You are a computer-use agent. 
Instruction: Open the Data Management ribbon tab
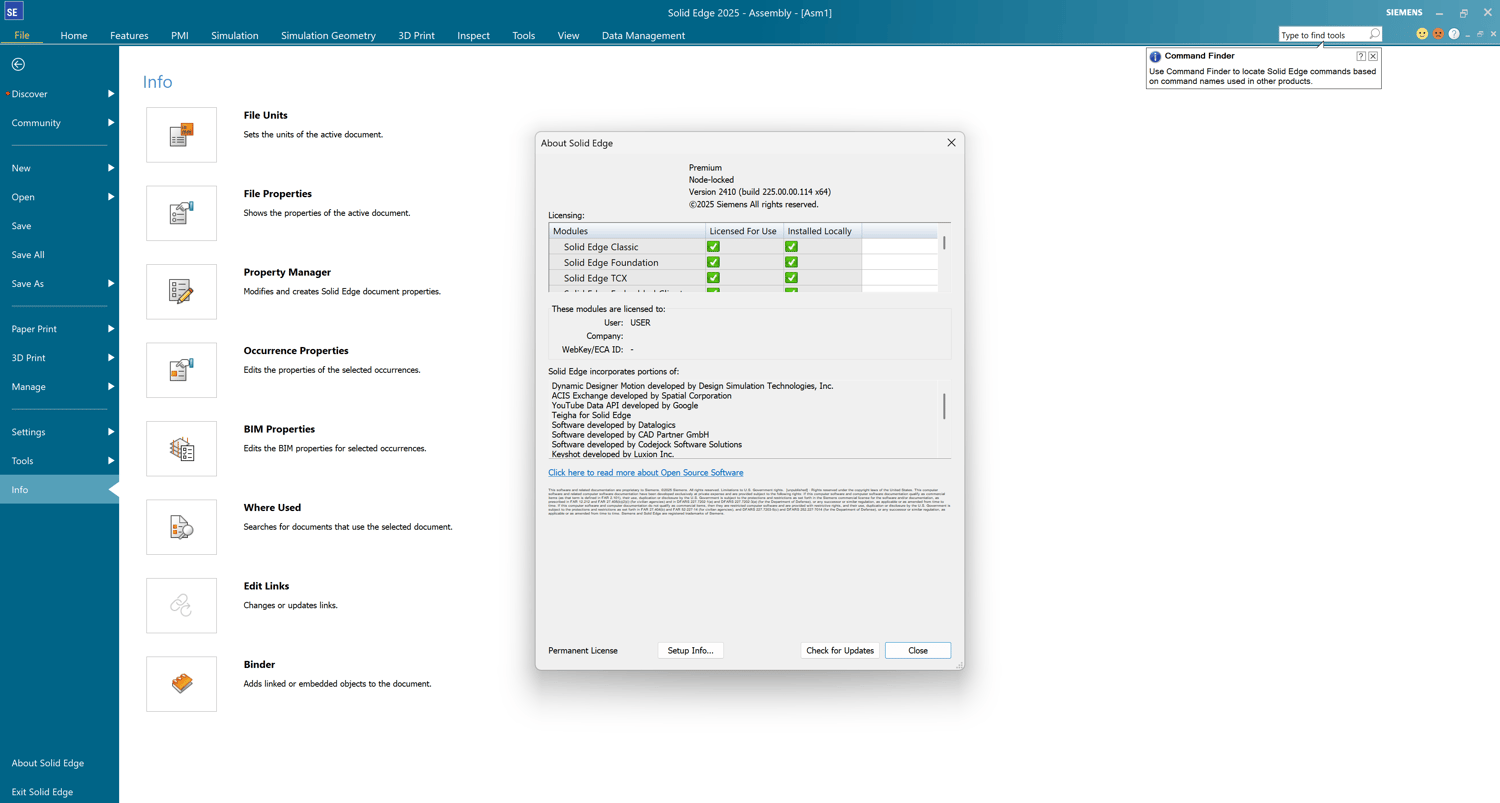[643, 35]
